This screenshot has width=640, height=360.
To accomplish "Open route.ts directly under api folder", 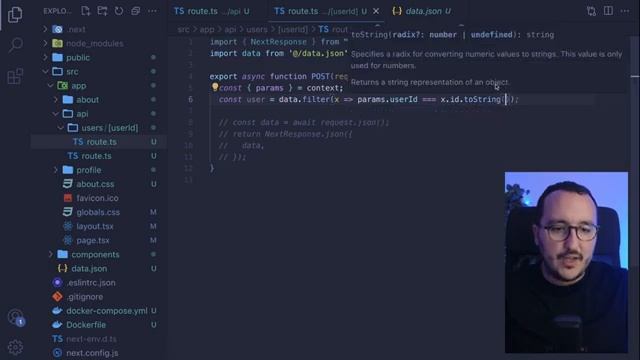I will [x=99, y=156].
